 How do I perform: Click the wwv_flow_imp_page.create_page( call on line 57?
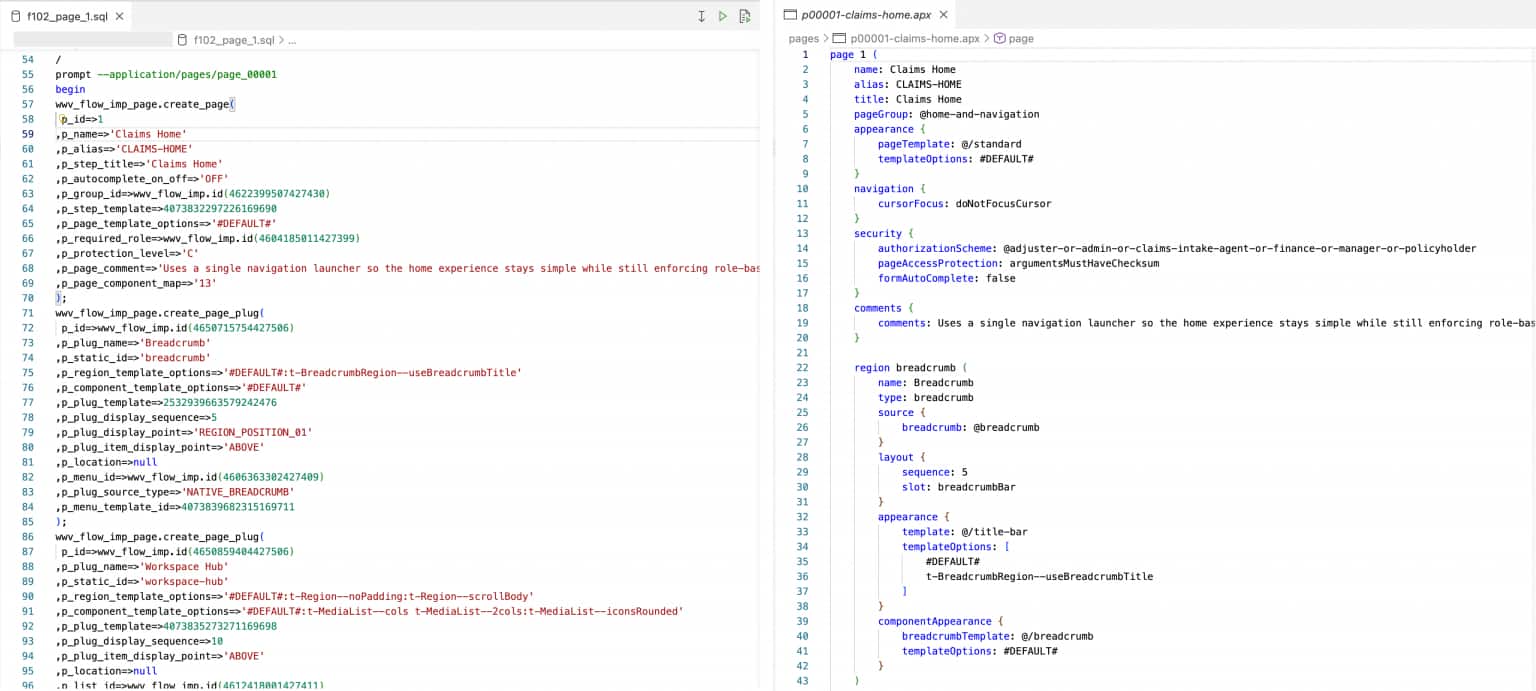coord(145,104)
